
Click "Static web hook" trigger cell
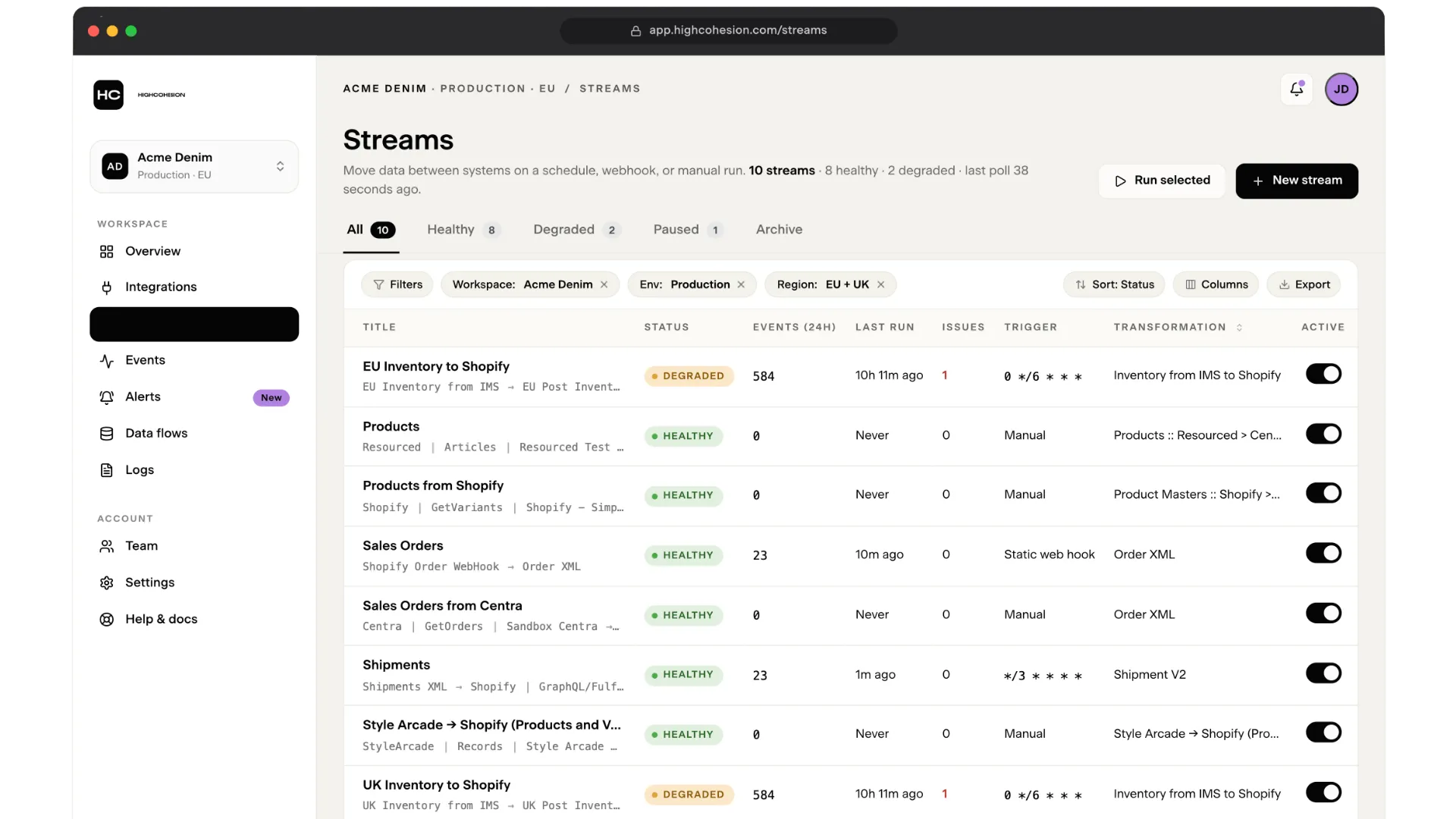coord(1049,555)
